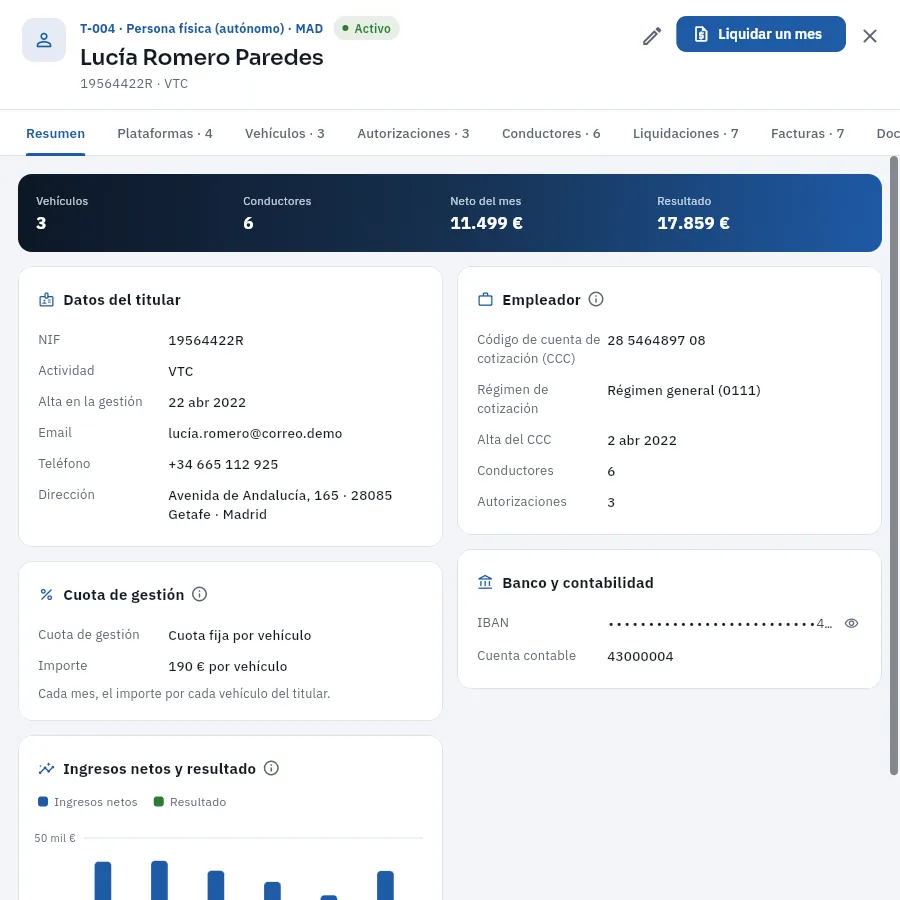The width and height of the screenshot is (900, 900).
Task: Click the CCC value 28 5464897 08
Action: [x=656, y=340]
